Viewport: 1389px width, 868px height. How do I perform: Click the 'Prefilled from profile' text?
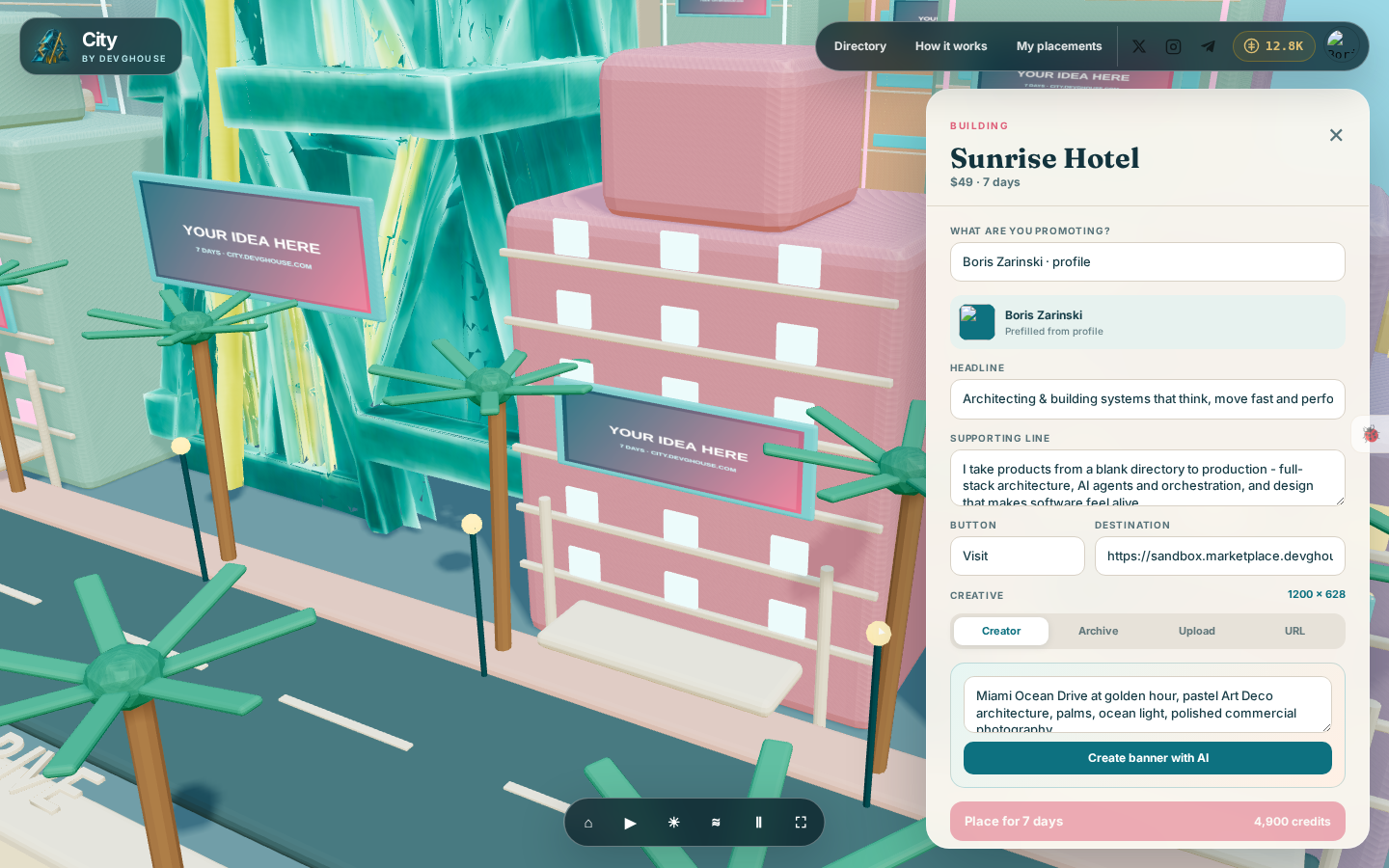click(x=1054, y=332)
